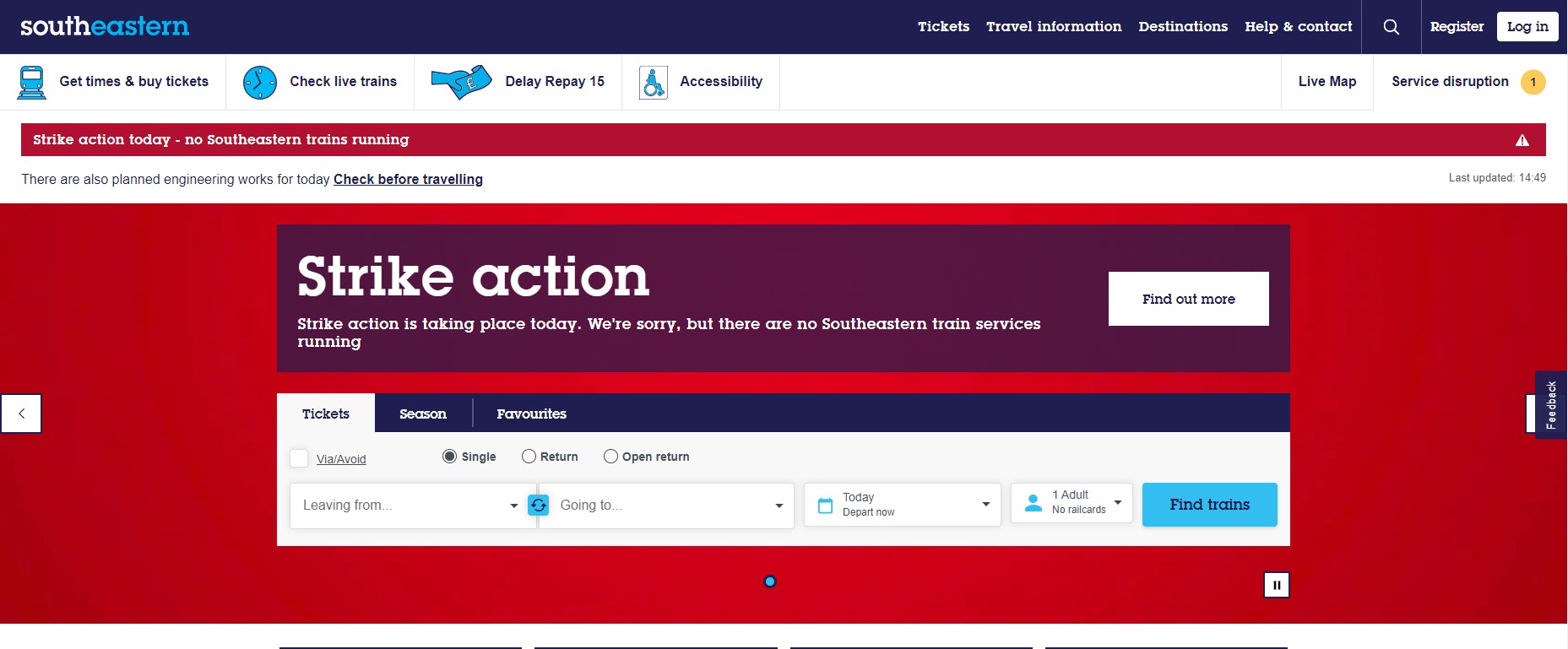
Task: Click the Delay Repay money hand icon
Action: [x=461, y=82]
